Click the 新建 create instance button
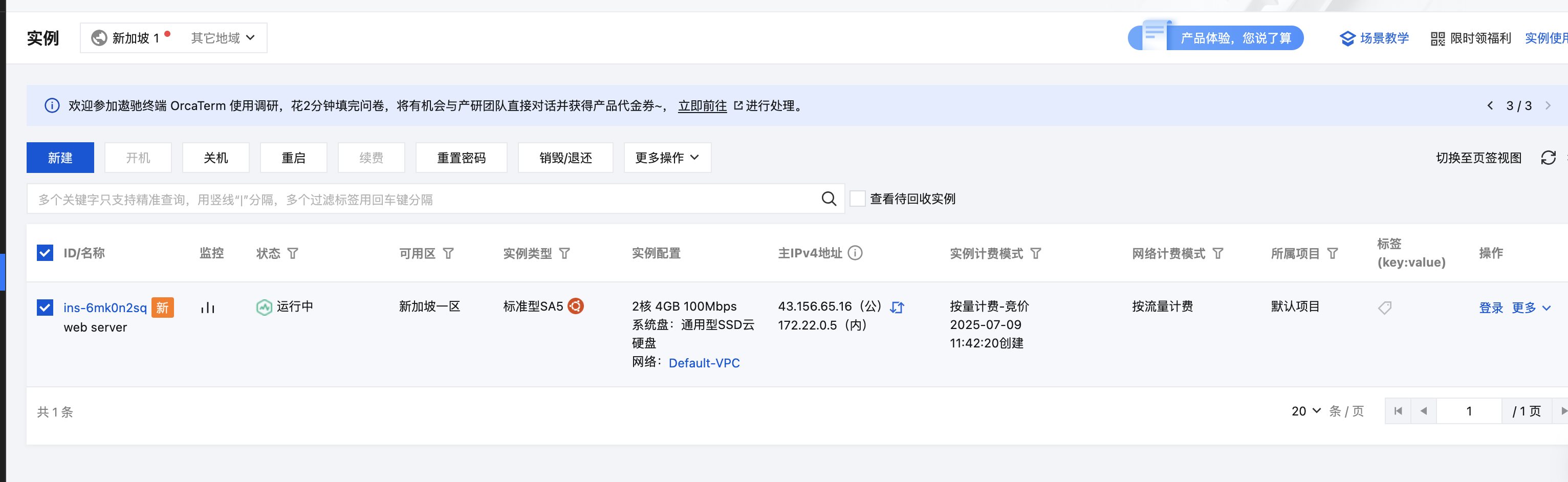 (x=60, y=158)
